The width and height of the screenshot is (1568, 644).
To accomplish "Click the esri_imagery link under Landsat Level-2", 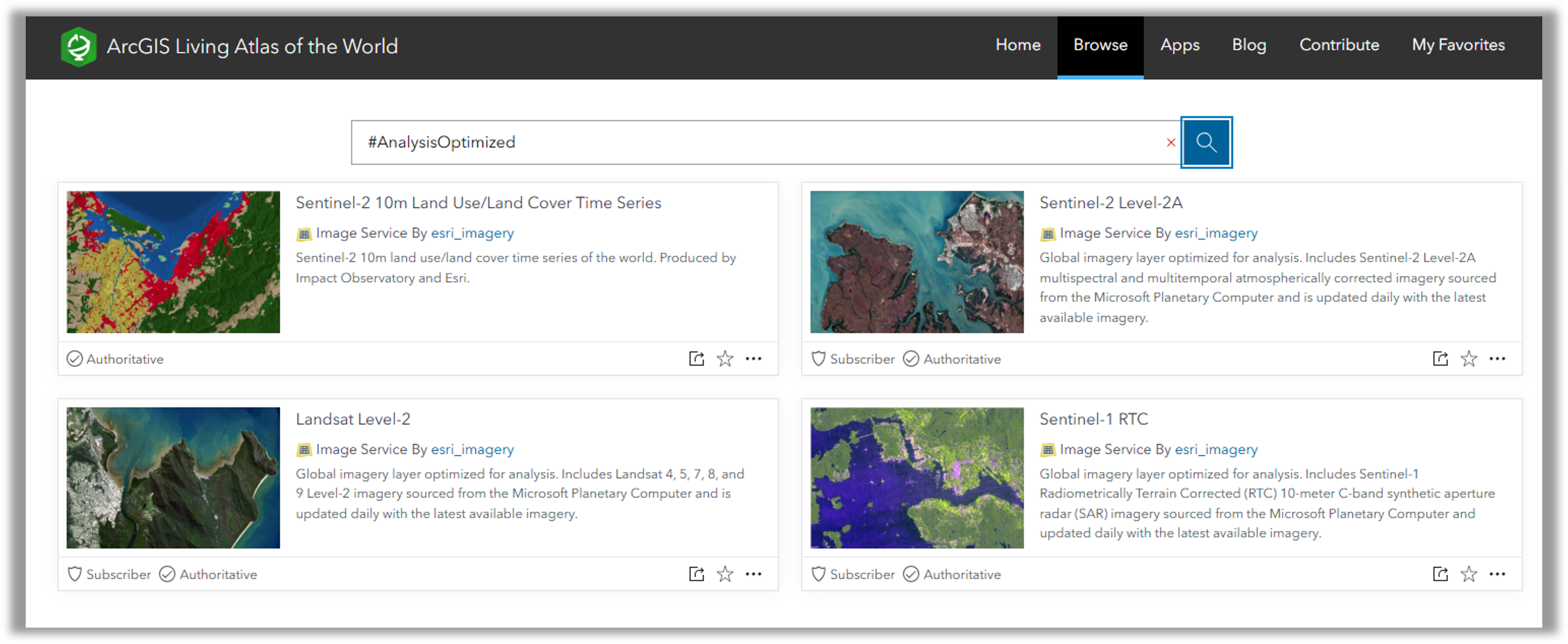I will click(472, 449).
